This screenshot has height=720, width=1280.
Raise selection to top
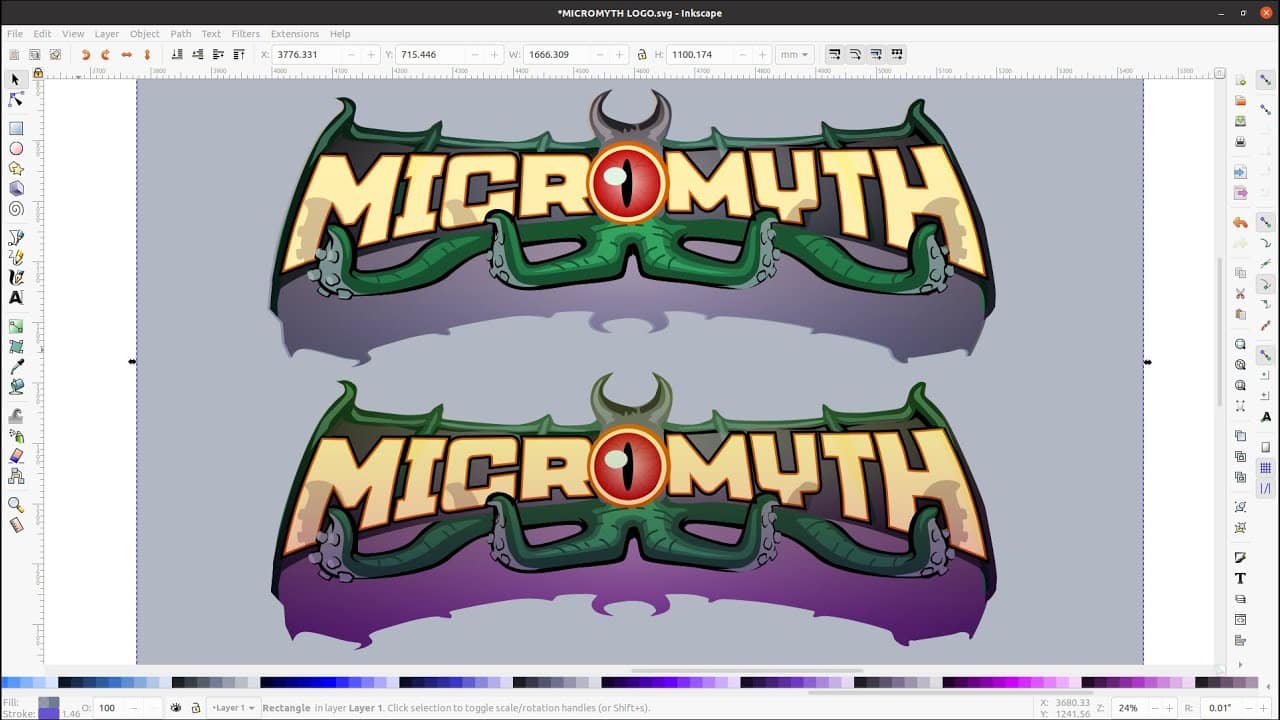(239, 55)
